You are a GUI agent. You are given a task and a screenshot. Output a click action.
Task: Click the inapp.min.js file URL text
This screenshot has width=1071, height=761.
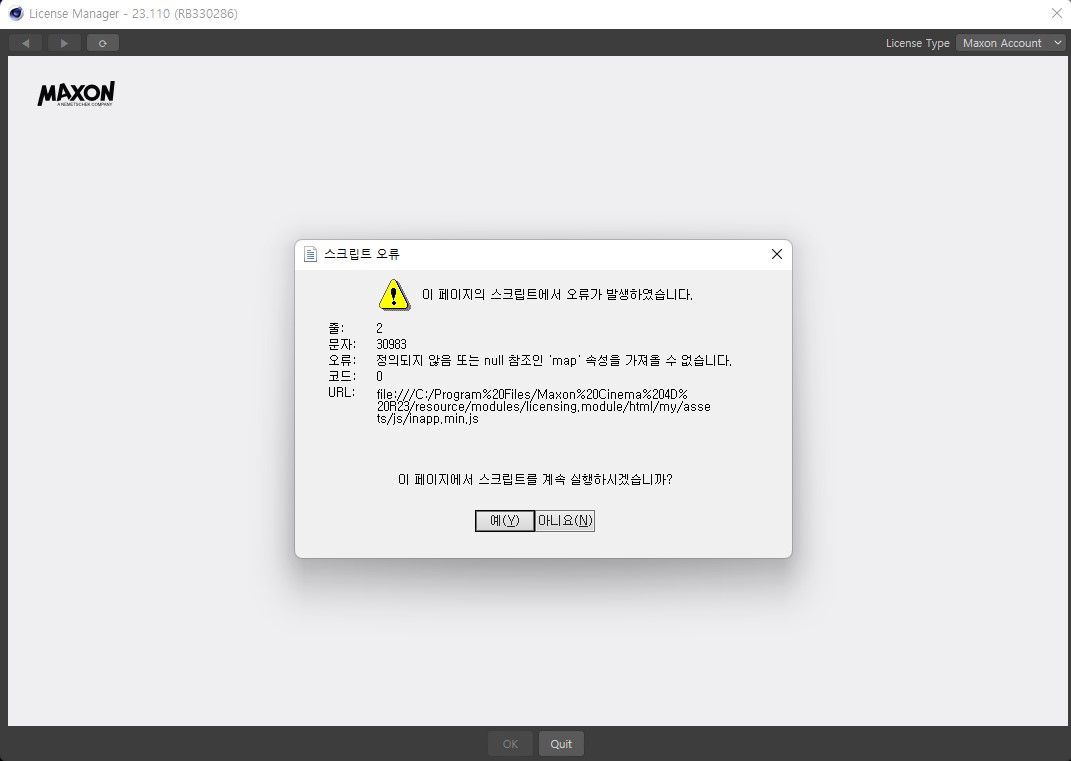[544, 406]
